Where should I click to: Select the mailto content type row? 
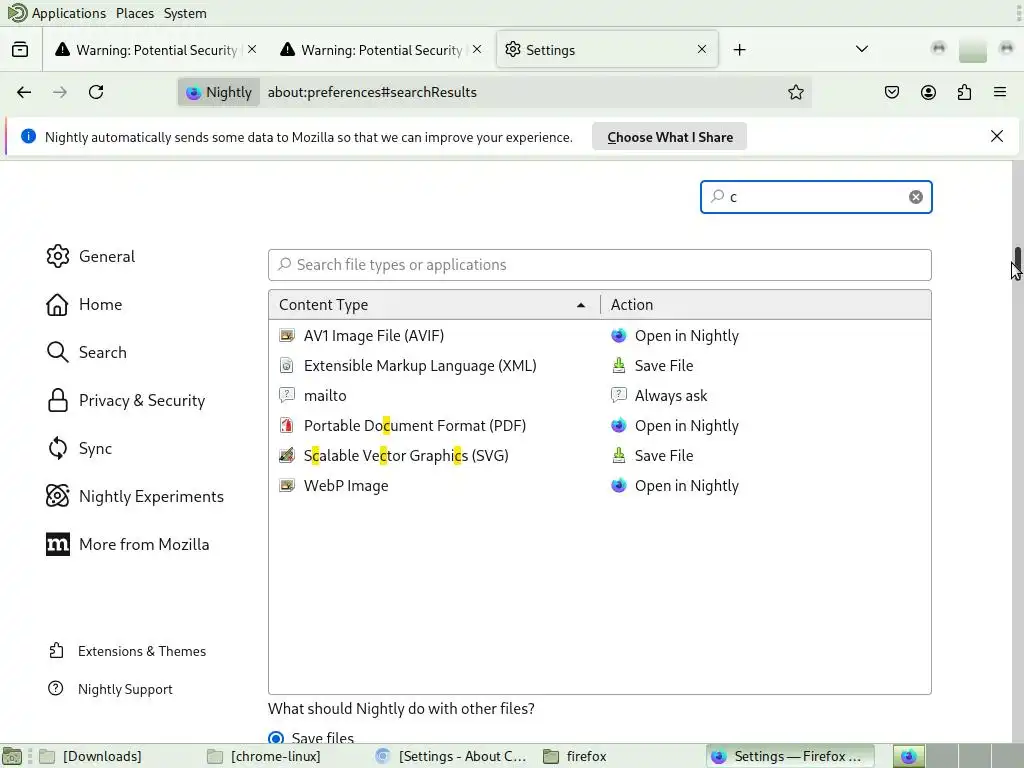click(600, 396)
